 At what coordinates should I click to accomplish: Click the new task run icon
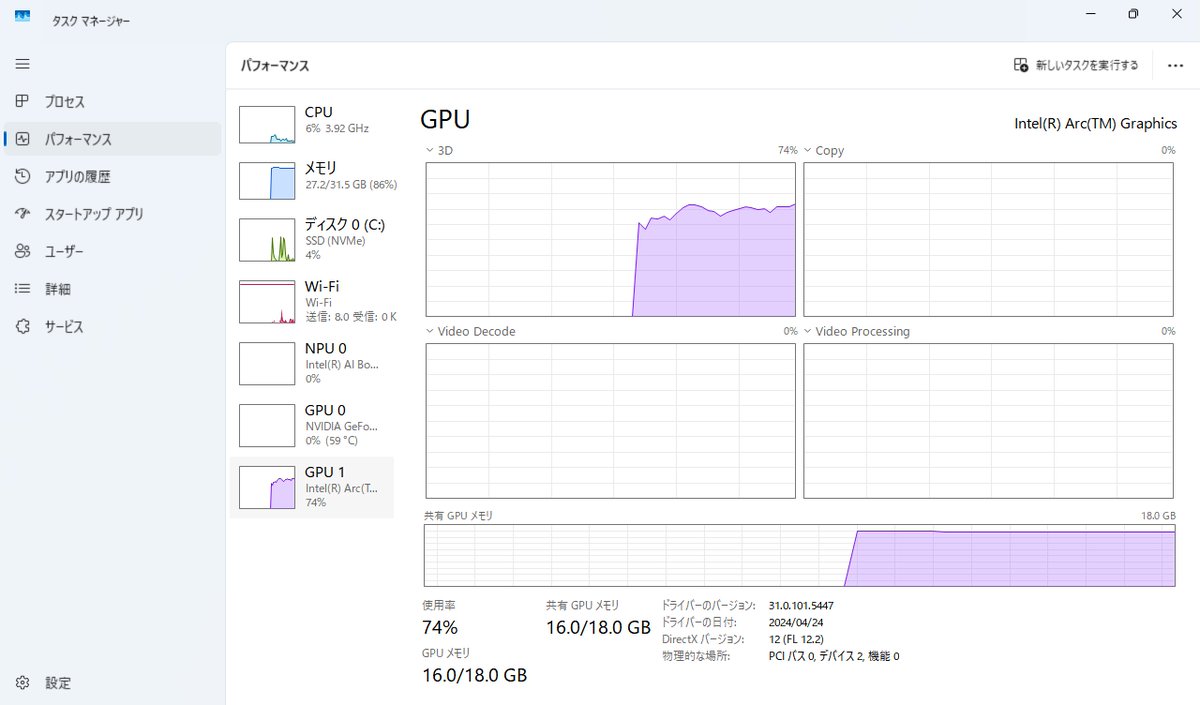[1021, 65]
